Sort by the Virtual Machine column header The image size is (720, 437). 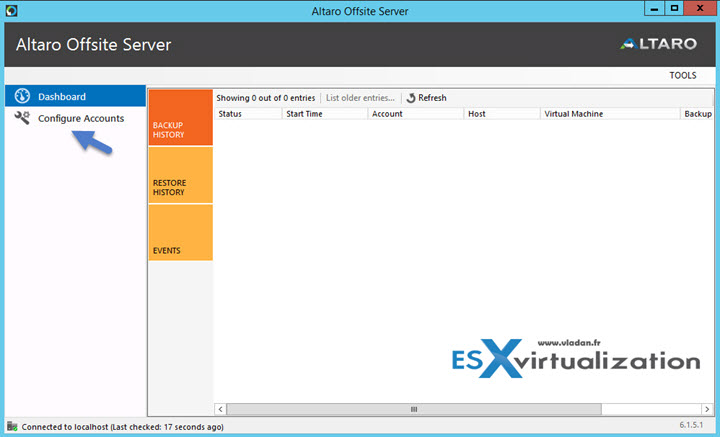[x=610, y=114]
